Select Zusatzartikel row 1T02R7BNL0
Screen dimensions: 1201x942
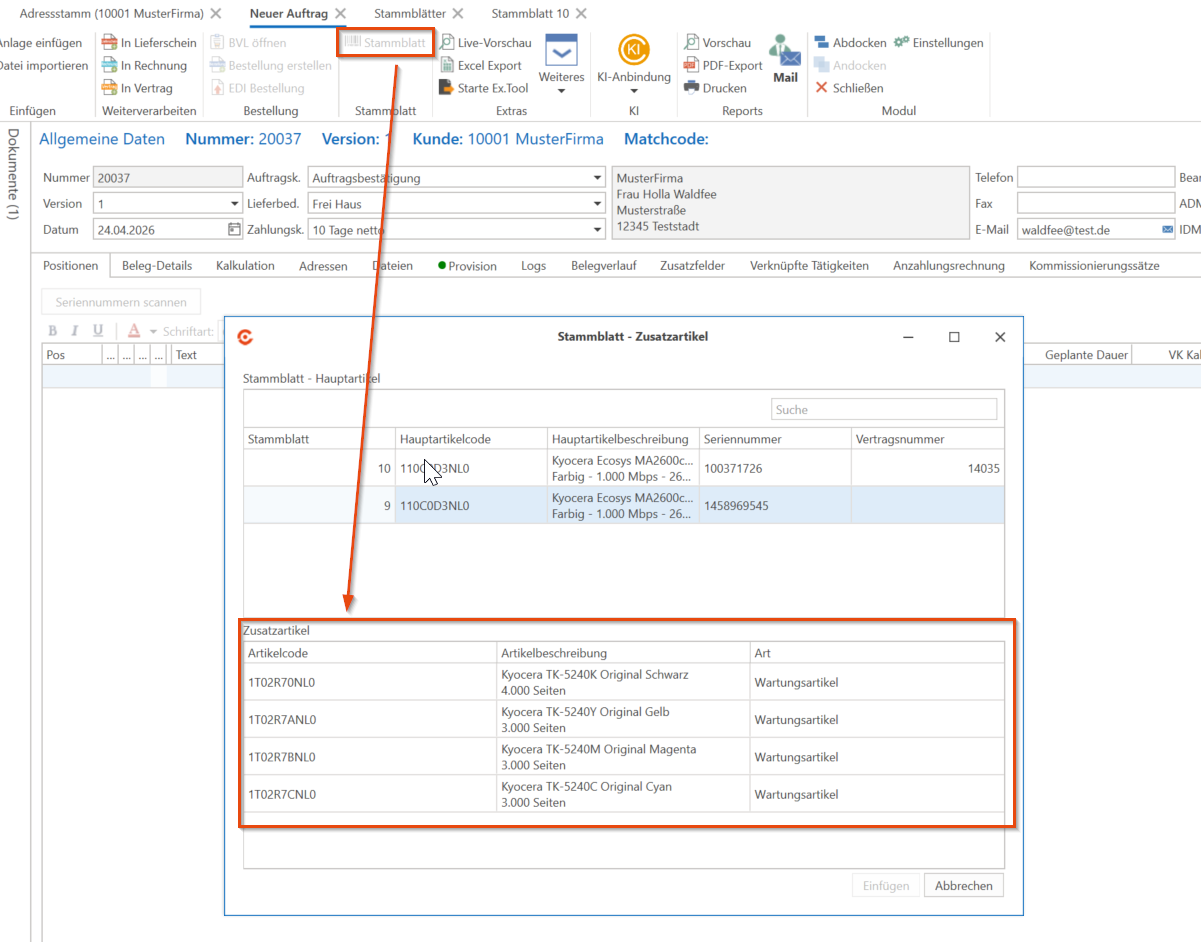click(x=624, y=756)
